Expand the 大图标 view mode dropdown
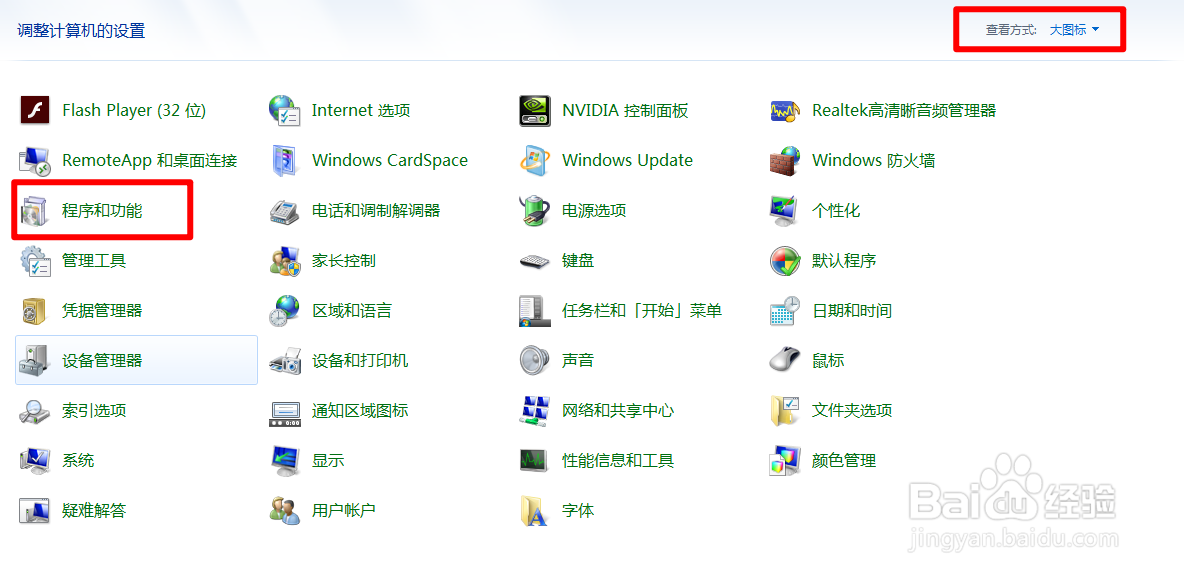 (1074, 29)
